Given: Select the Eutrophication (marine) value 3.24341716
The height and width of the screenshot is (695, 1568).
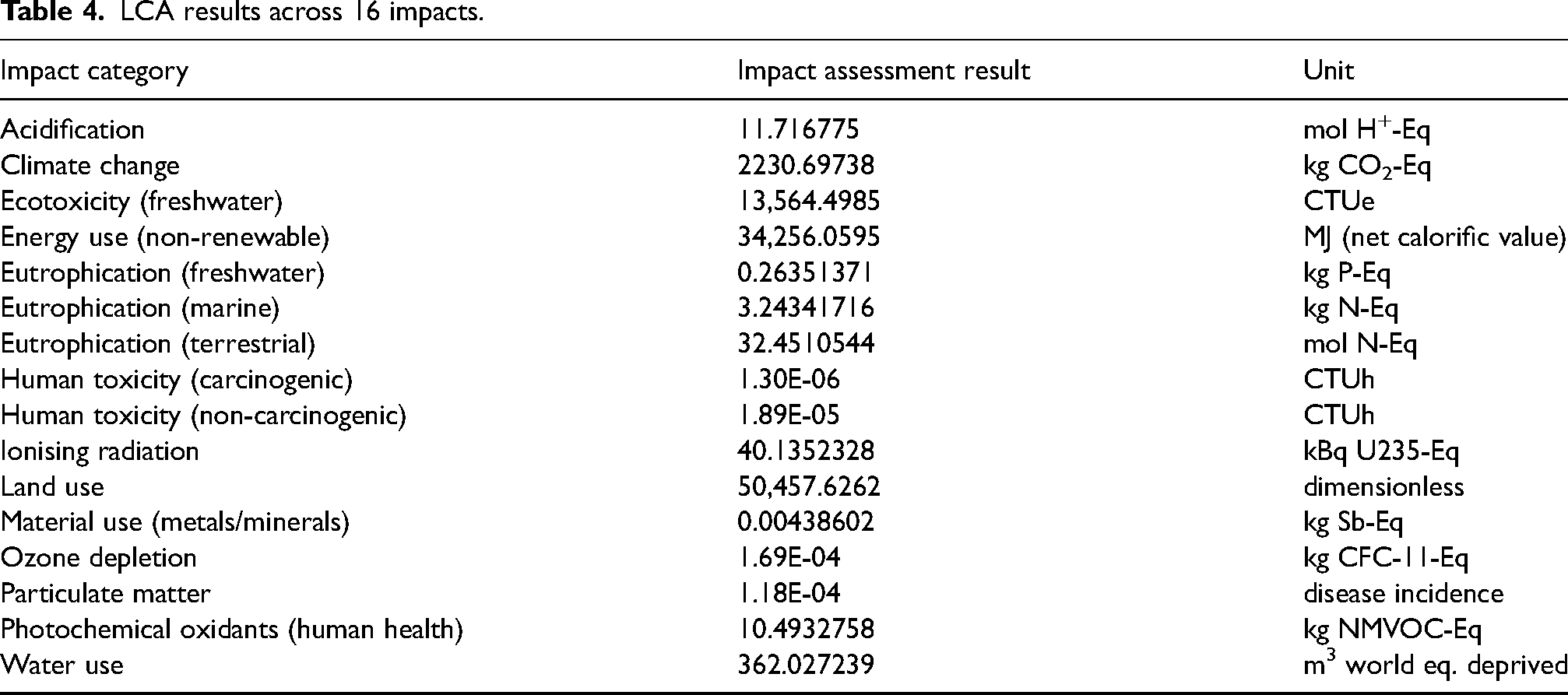Looking at the screenshot, I should [806, 308].
